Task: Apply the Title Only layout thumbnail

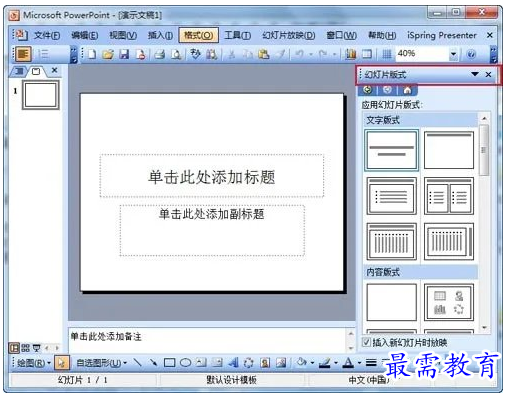Action: tap(449, 150)
